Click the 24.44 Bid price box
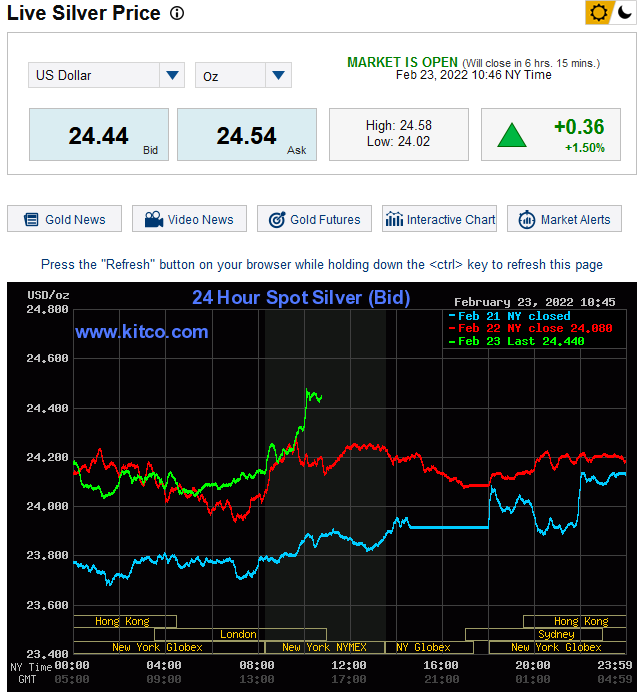The image size is (644, 696). [x=99, y=134]
